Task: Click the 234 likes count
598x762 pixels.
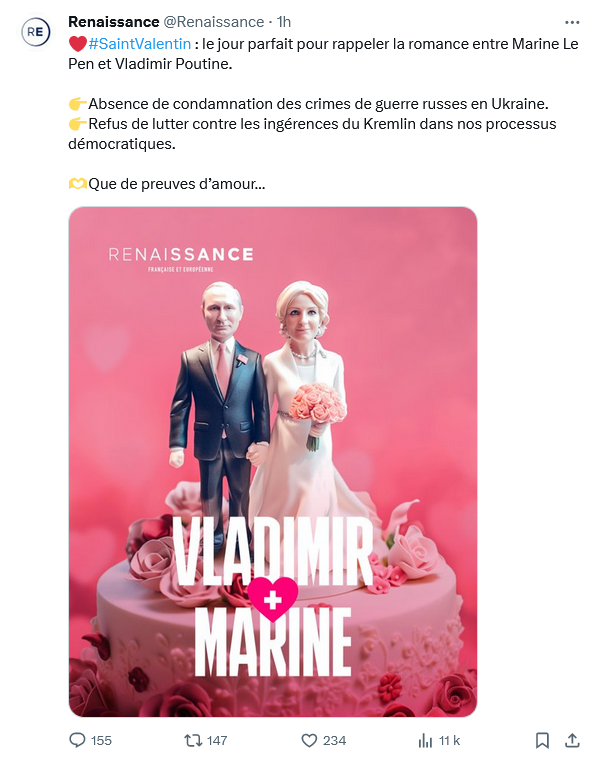Action: (x=334, y=740)
